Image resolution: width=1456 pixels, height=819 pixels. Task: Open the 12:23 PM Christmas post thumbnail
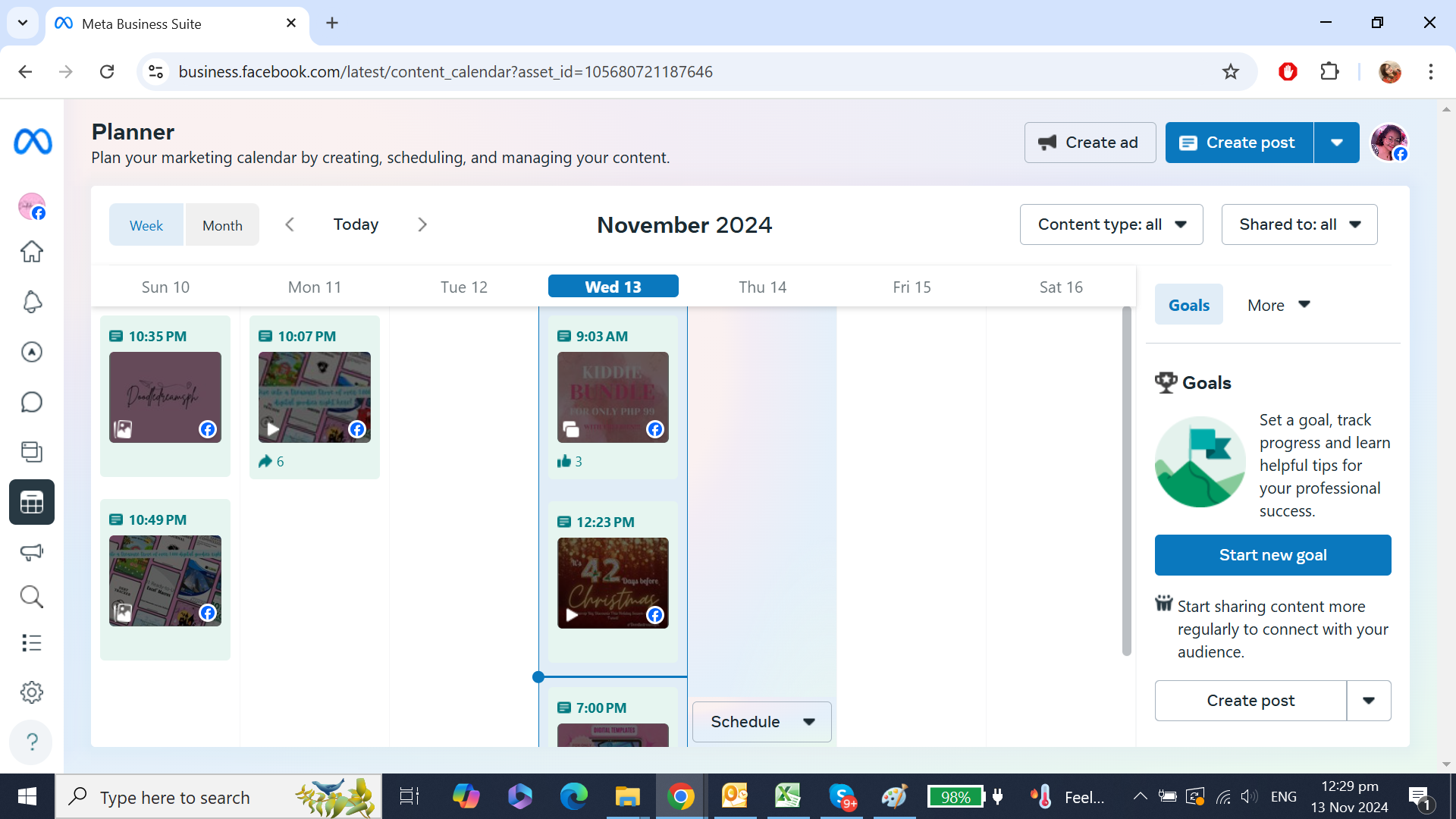coord(613,582)
